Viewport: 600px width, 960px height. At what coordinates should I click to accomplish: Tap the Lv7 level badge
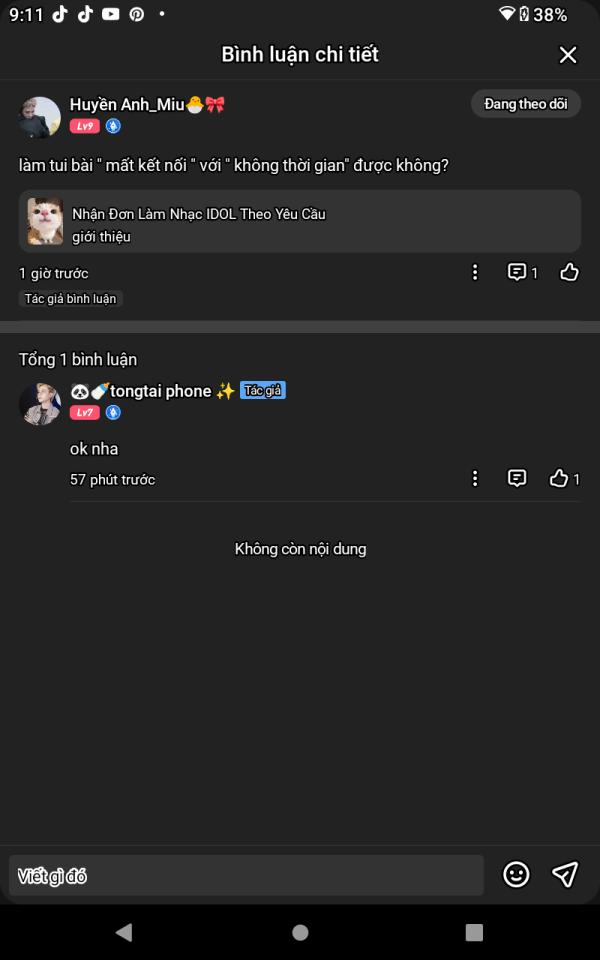coord(84,412)
